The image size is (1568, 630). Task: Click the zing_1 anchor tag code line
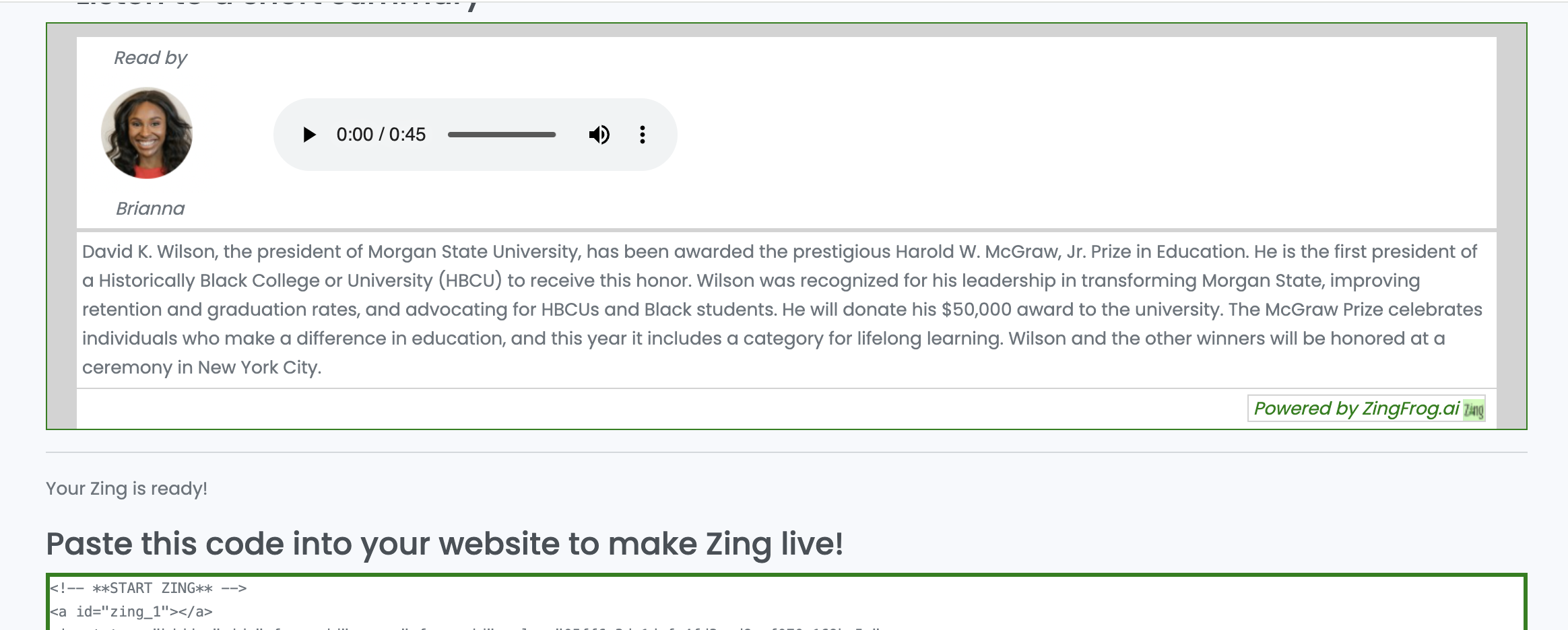pos(131,612)
